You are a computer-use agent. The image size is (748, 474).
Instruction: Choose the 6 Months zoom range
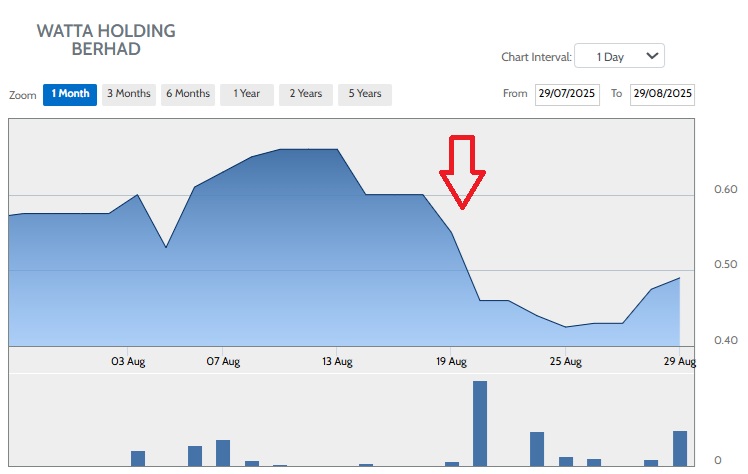point(188,94)
